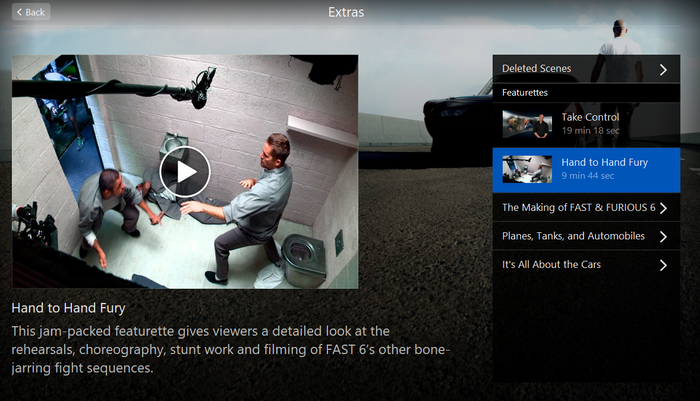Select the Take Control thumbnail
Image resolution: width=700 pixels, height=401 pixels.
tap(527, 124)
